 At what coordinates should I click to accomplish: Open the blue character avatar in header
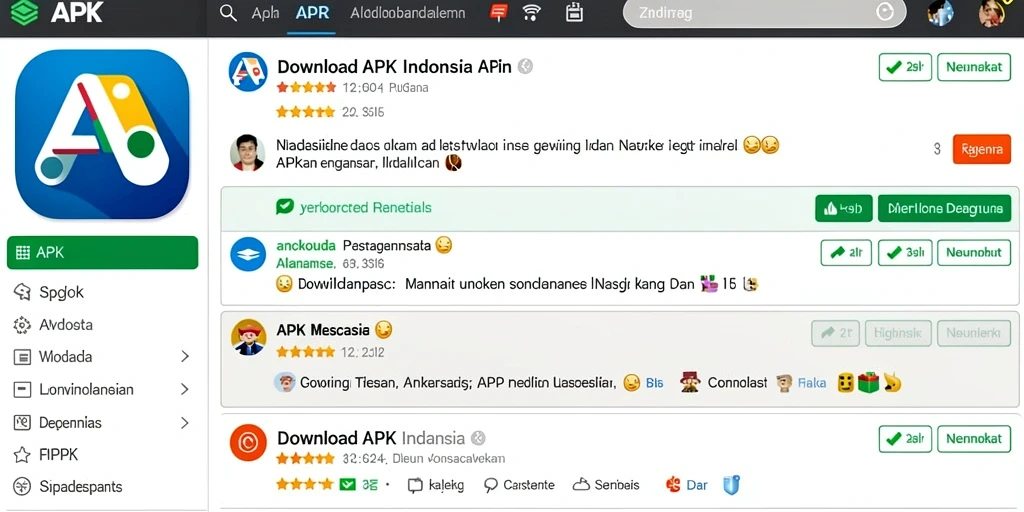point(940,13)
